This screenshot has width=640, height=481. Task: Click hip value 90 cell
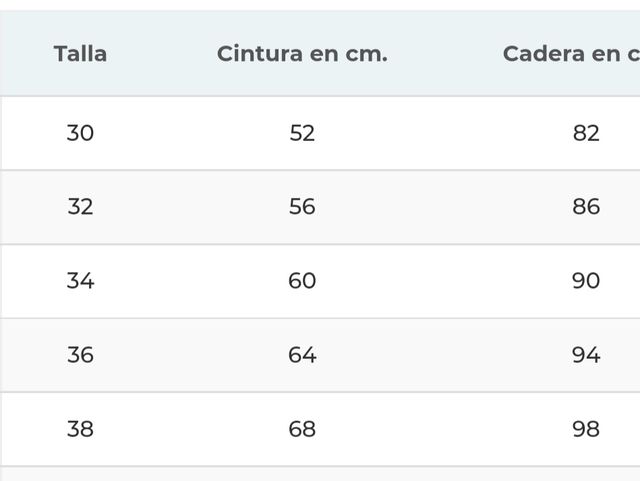click(x=586, y=281)
